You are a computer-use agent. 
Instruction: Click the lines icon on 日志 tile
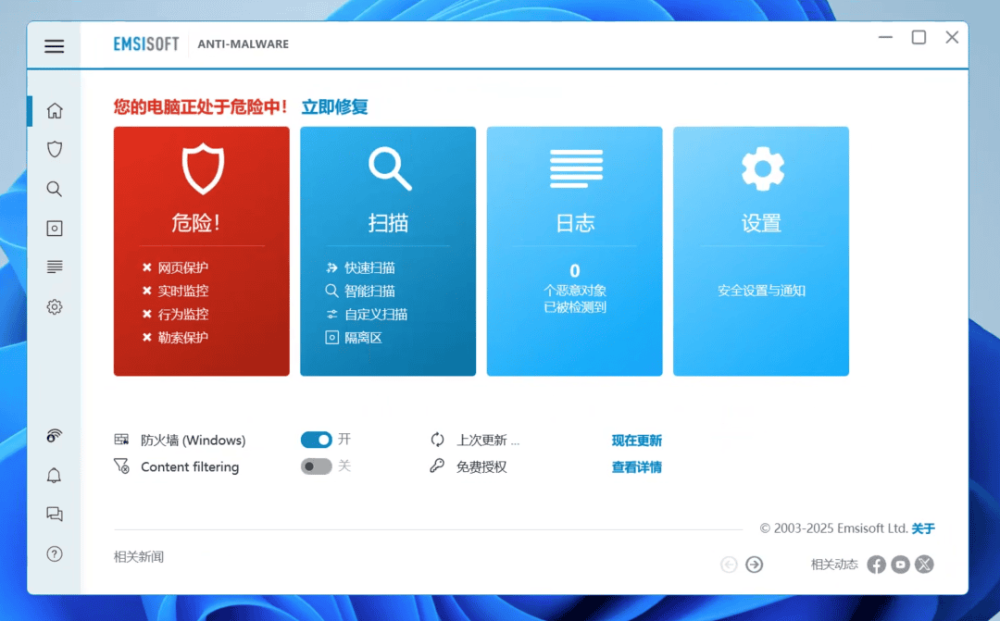tap(577, 168)
